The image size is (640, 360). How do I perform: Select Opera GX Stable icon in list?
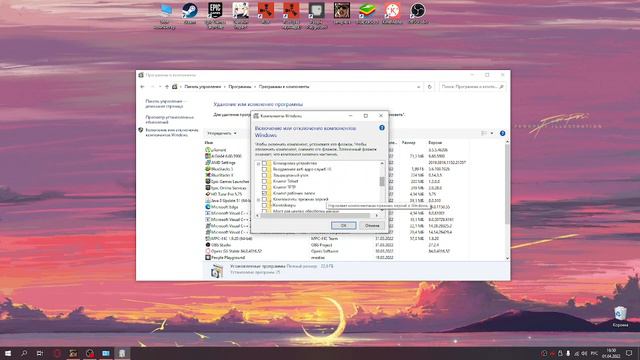(208, 251)
